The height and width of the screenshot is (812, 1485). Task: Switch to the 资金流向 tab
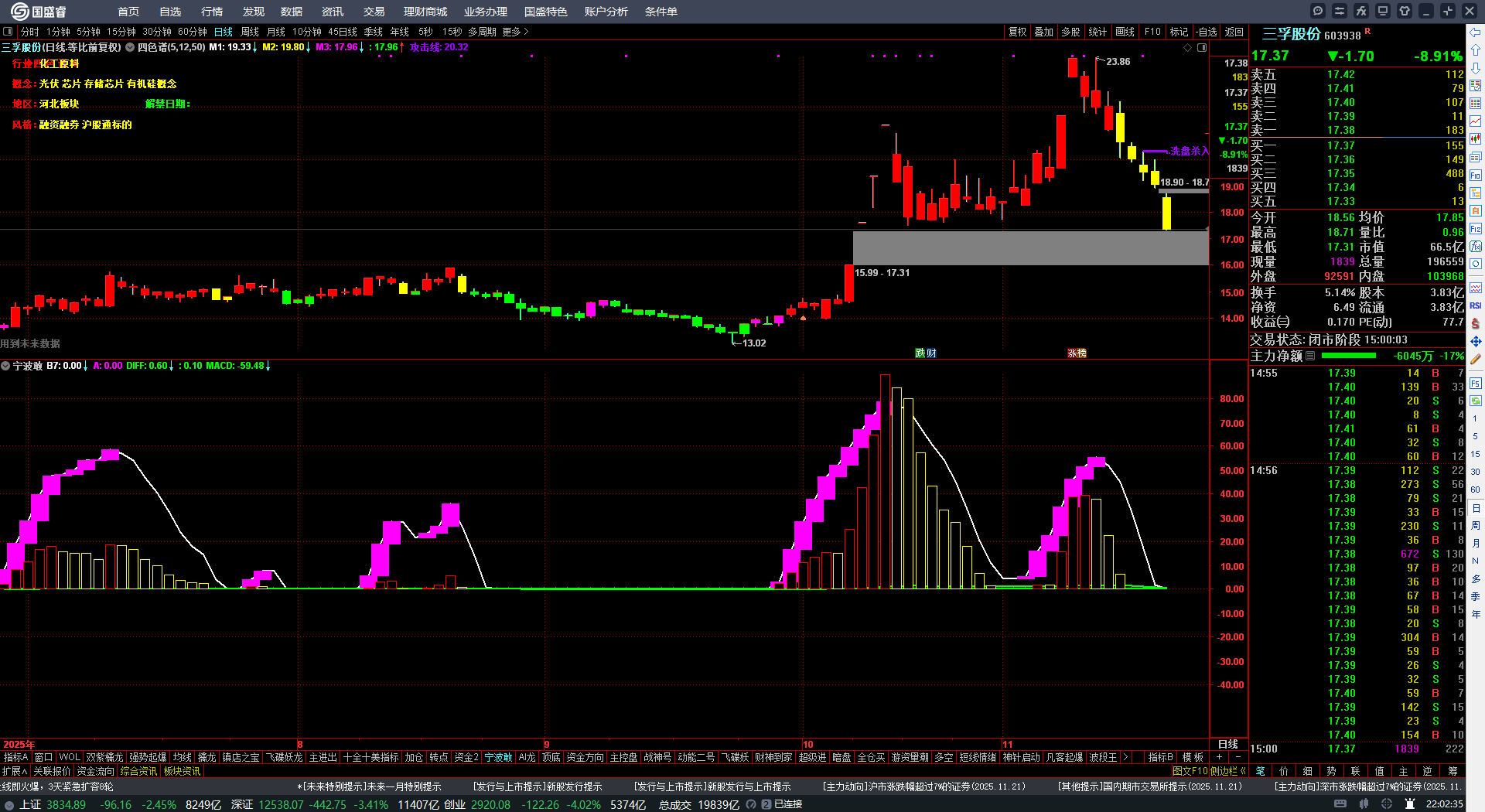pyautogui.click(x=95, y=771)
